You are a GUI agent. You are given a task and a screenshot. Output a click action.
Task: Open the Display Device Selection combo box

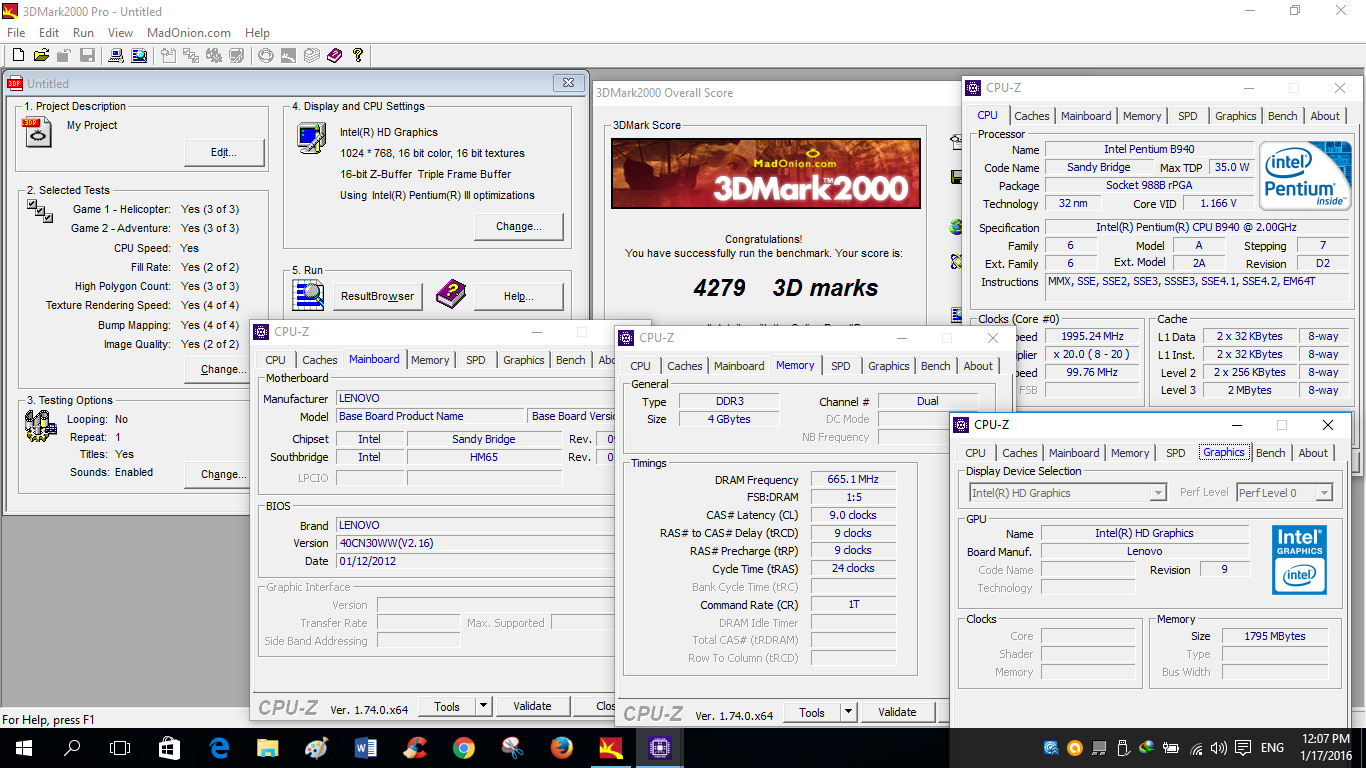1068,493
